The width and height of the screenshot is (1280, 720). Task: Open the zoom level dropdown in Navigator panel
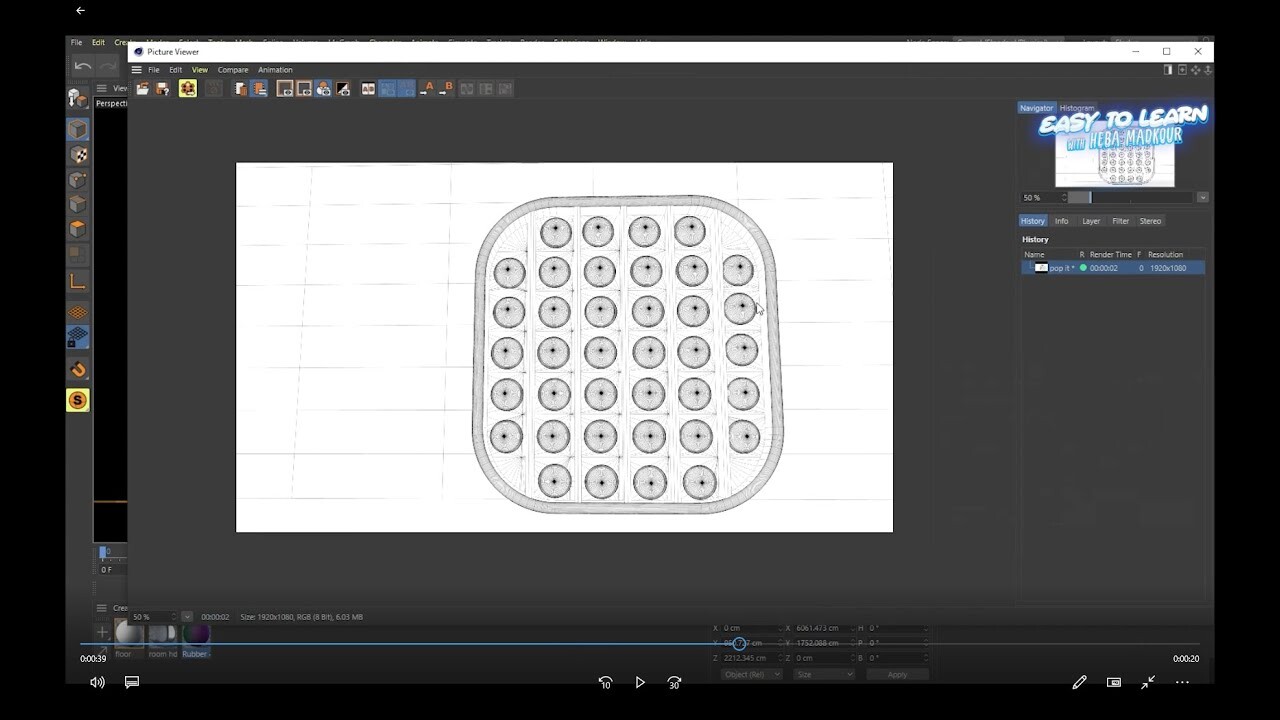coord(1202,197)
